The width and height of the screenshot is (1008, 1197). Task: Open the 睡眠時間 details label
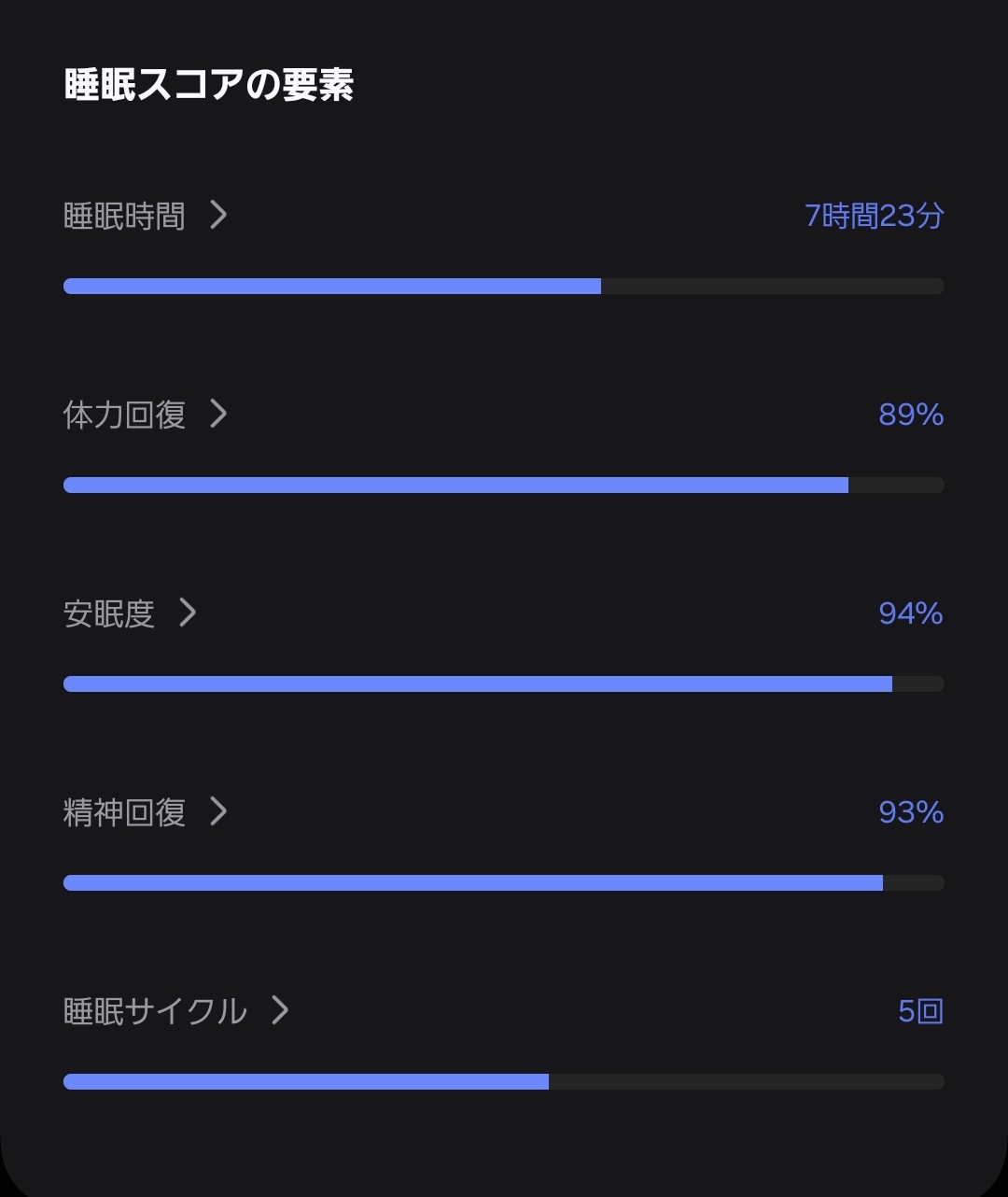[x=124, y=217]
